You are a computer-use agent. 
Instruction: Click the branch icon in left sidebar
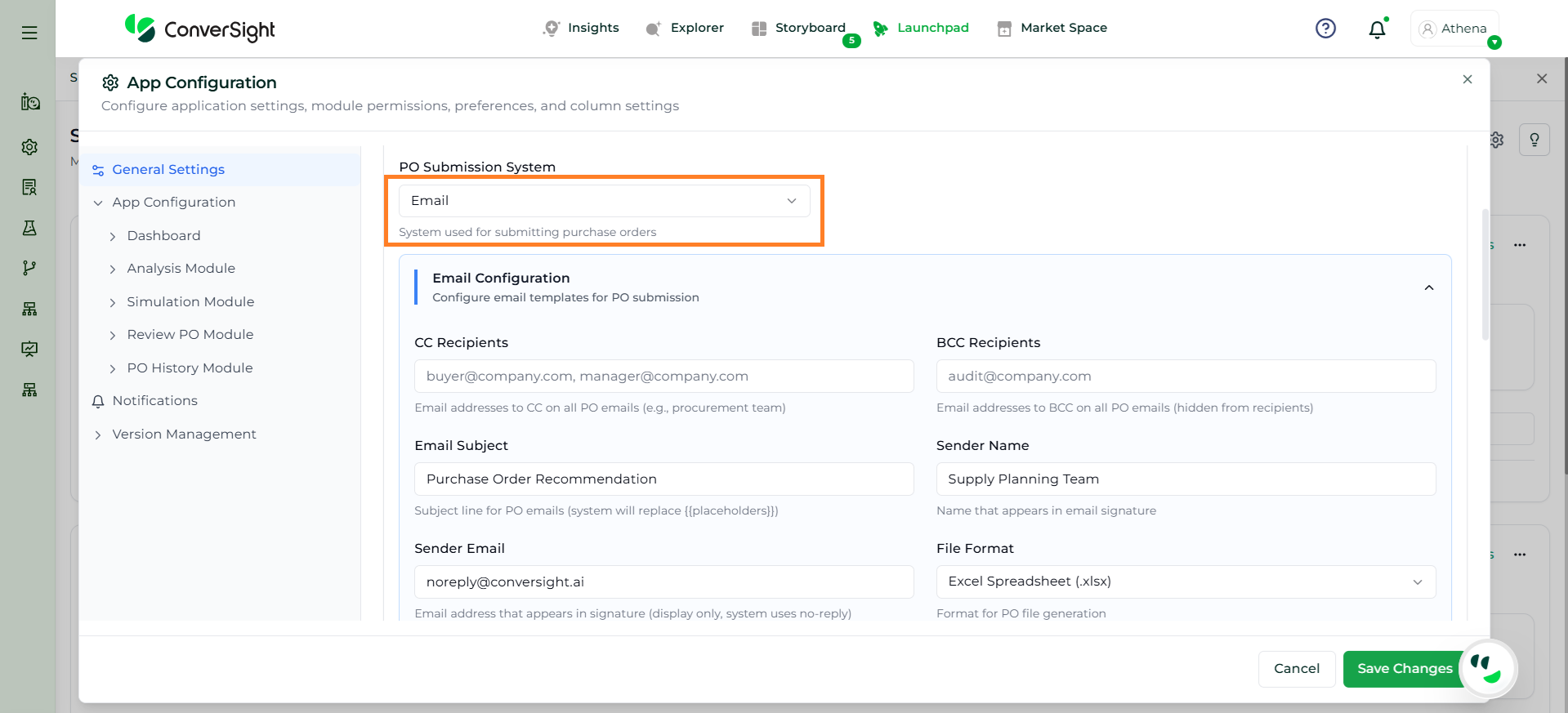[29, 268]
